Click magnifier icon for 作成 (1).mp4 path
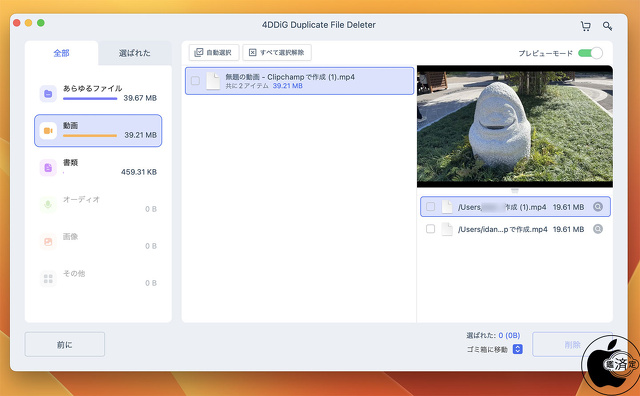Screen dimensions: 640x396 (598, 207)
